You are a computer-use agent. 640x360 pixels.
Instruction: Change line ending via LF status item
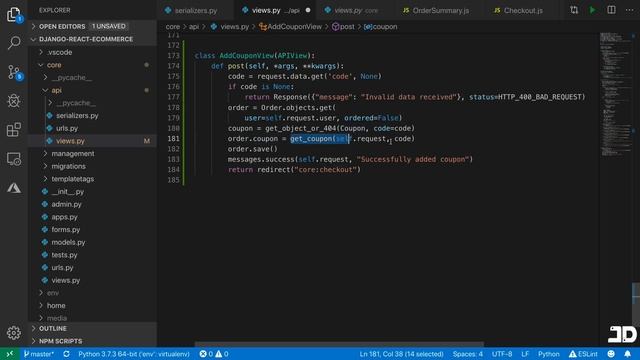(525, 354)
